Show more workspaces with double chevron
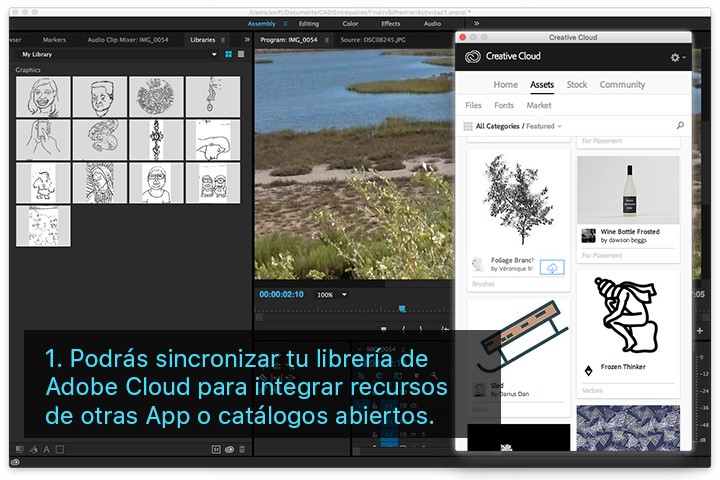This screenshot has width=720, height=480. [477, 23]
